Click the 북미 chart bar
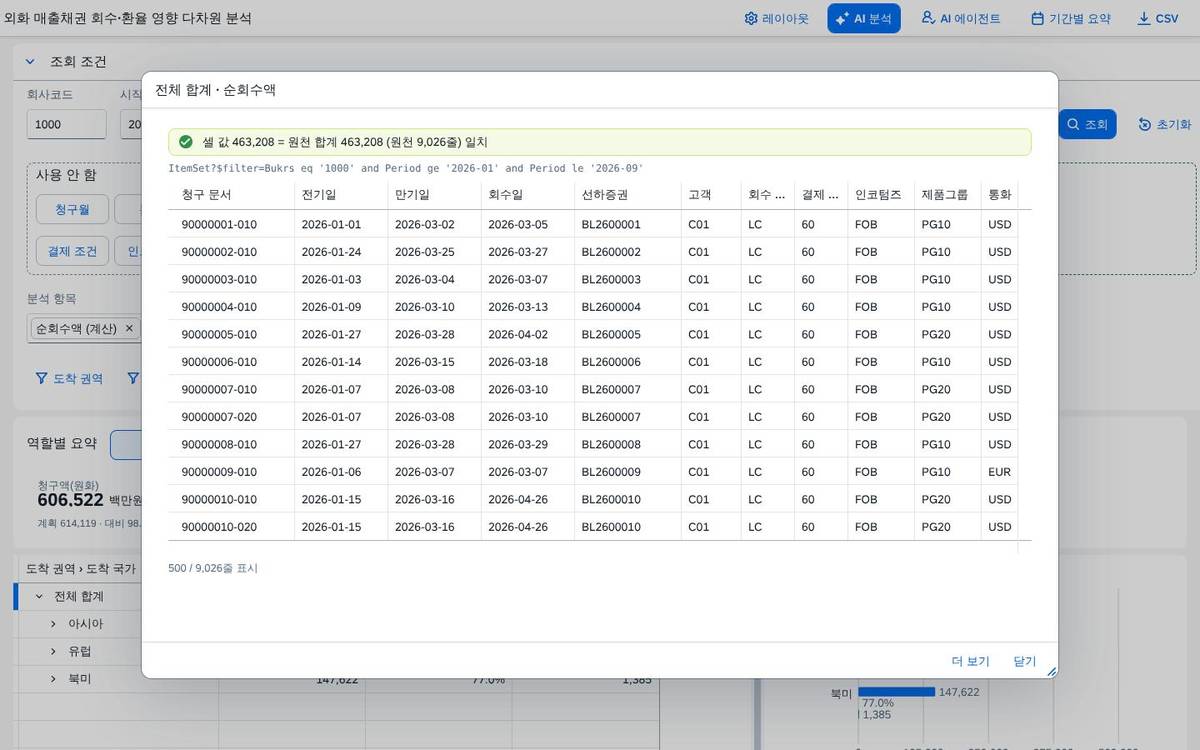The width and height of the screenshot is (1200, 750). click(896, 692)
